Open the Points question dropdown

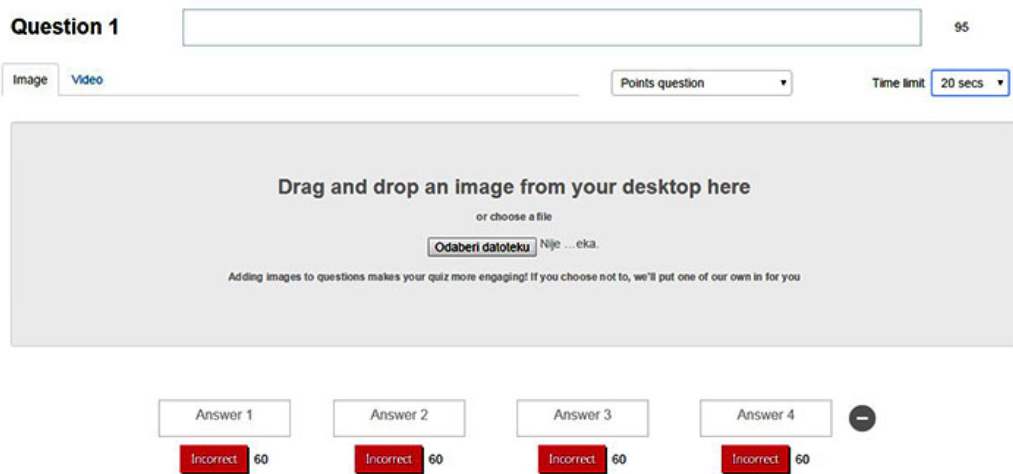click(701, 83)
